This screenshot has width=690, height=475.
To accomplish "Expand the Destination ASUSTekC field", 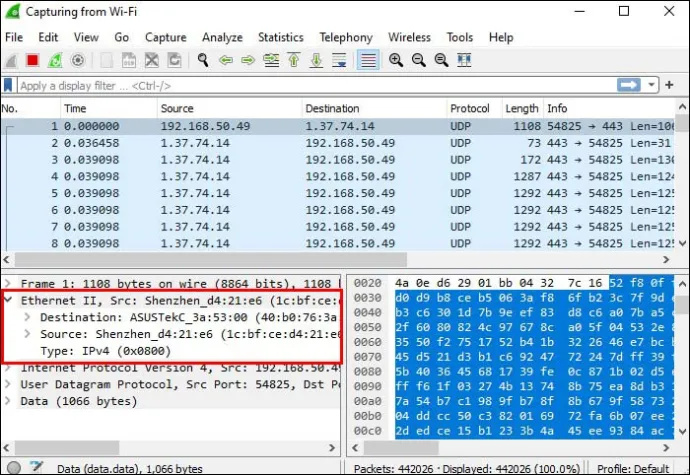I will [x=27, y=317].
